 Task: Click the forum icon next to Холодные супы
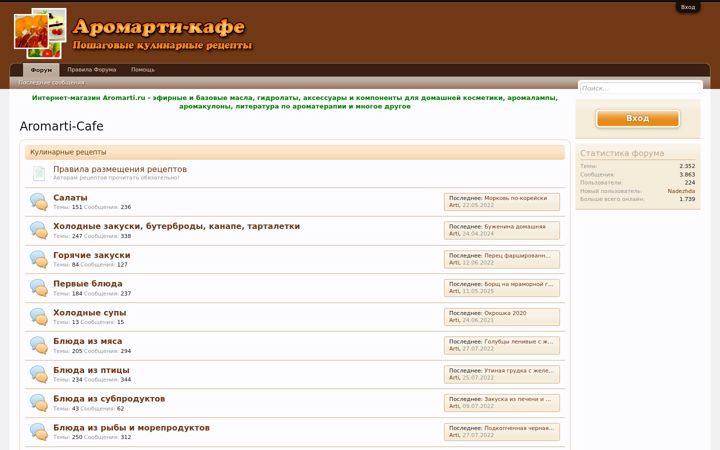point(39,316)
